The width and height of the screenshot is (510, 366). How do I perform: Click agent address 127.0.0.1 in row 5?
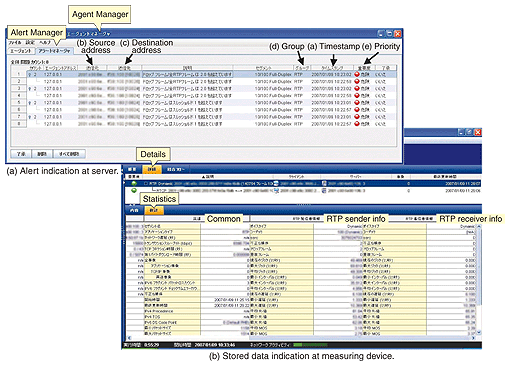point(53,103)
